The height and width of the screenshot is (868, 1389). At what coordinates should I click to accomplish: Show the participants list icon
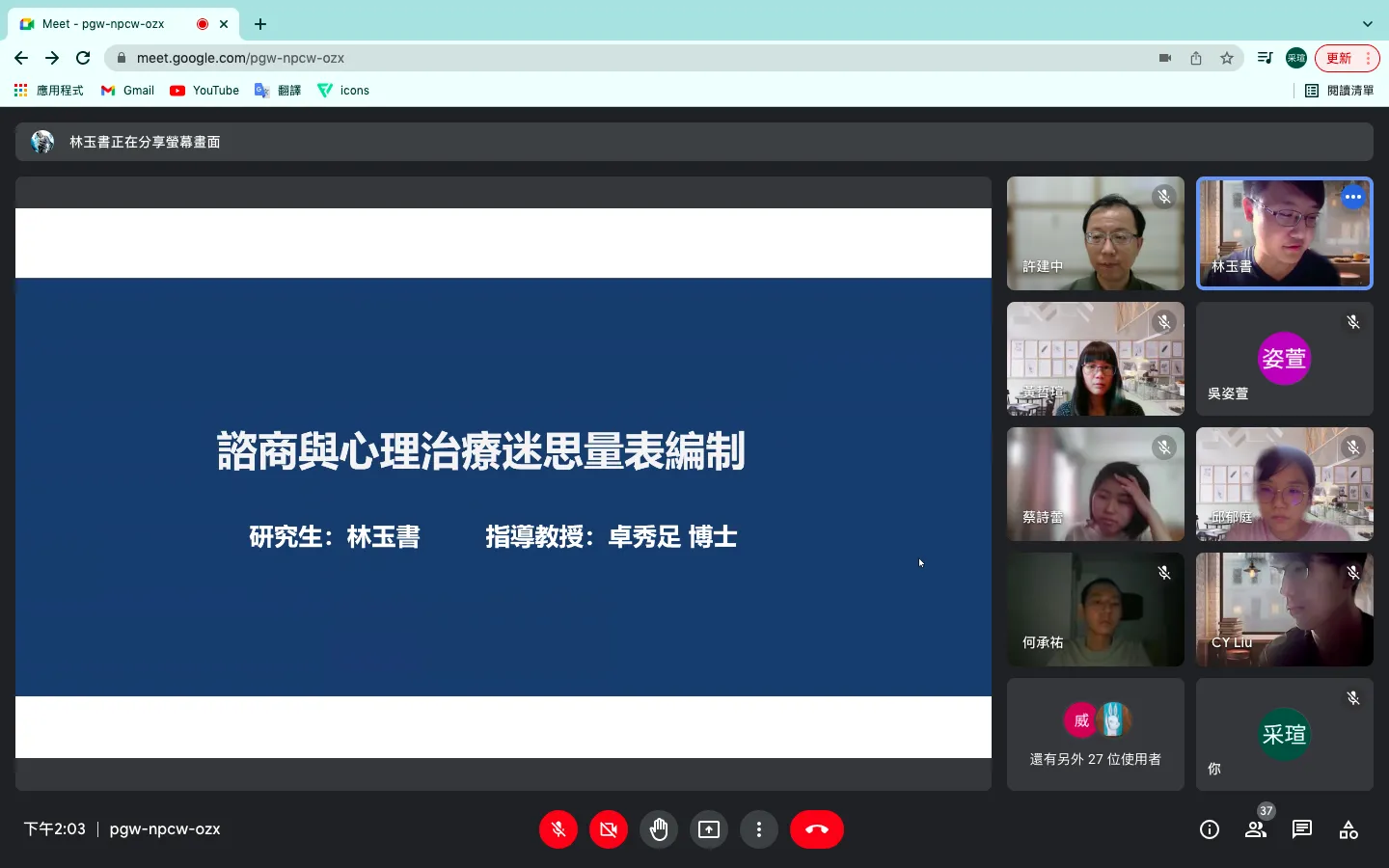[1256, 829]
